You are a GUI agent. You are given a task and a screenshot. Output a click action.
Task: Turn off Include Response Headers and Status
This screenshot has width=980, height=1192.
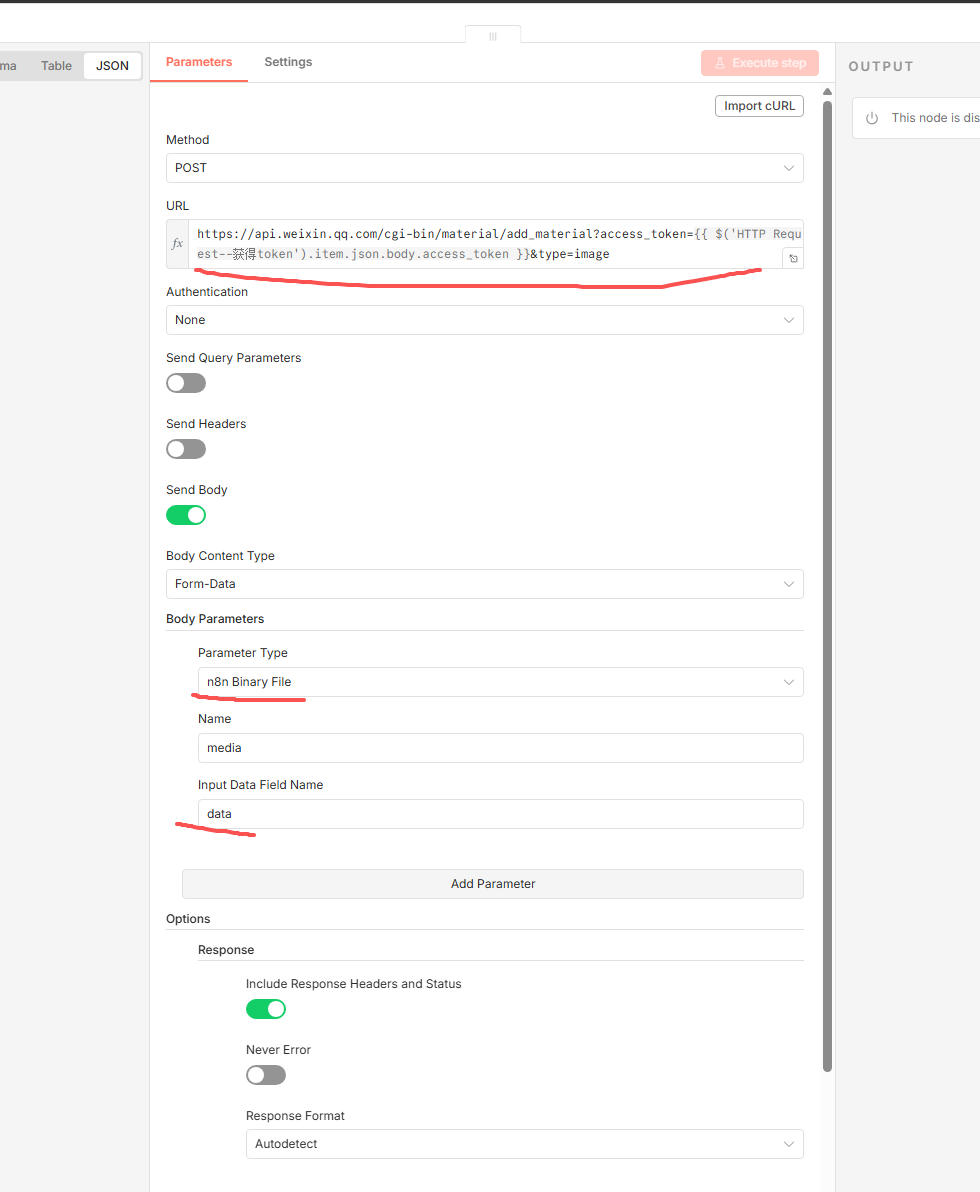coord(266,1009)
